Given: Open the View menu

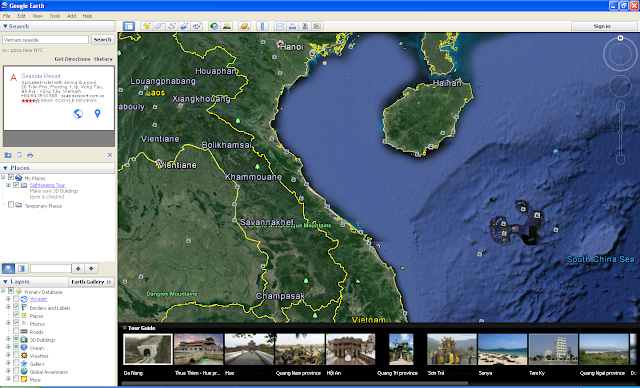Looking at the screenshot, I should [38, 16].
